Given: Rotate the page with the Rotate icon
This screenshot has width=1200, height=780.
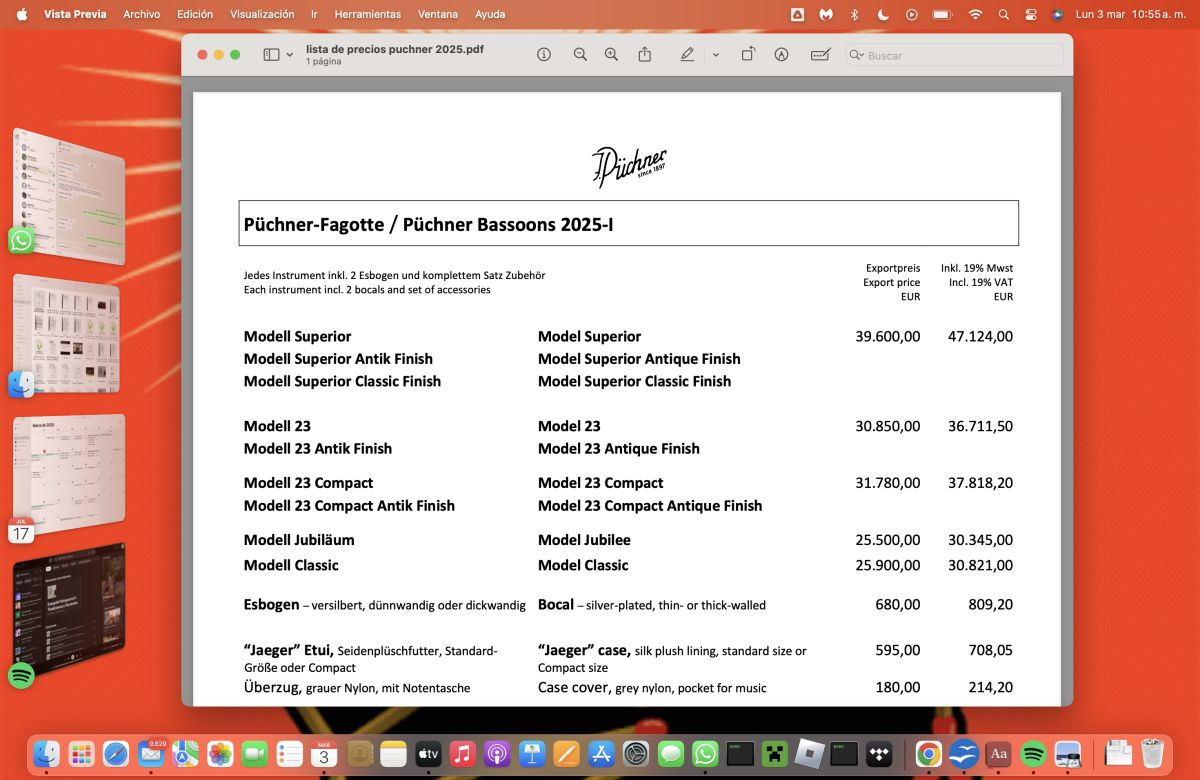Looking at the screenshot, I should 748,55.
